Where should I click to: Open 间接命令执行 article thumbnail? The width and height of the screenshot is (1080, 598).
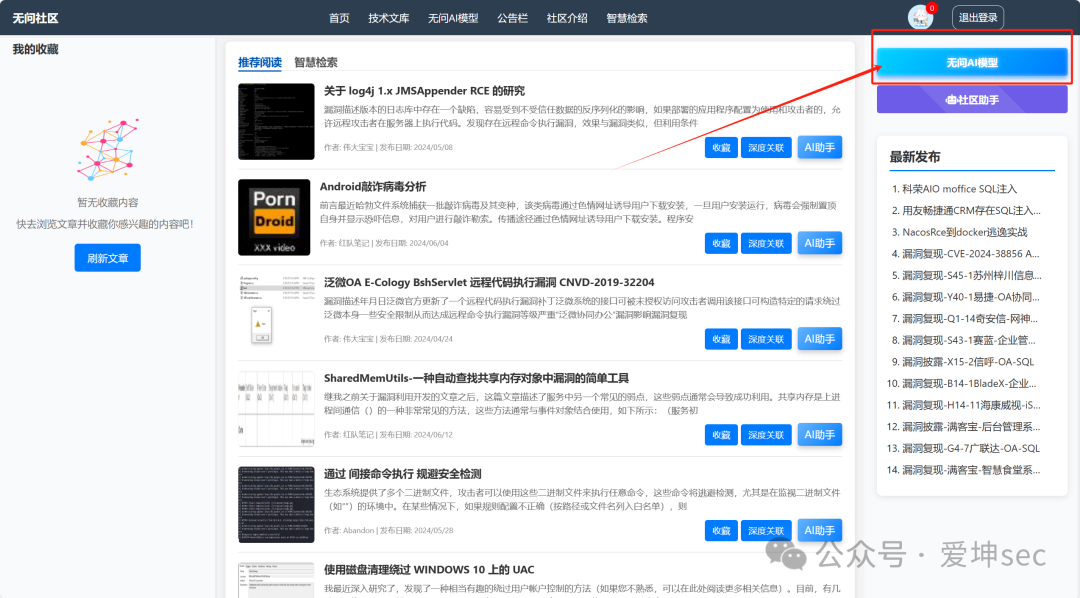[x=276, y=504]
